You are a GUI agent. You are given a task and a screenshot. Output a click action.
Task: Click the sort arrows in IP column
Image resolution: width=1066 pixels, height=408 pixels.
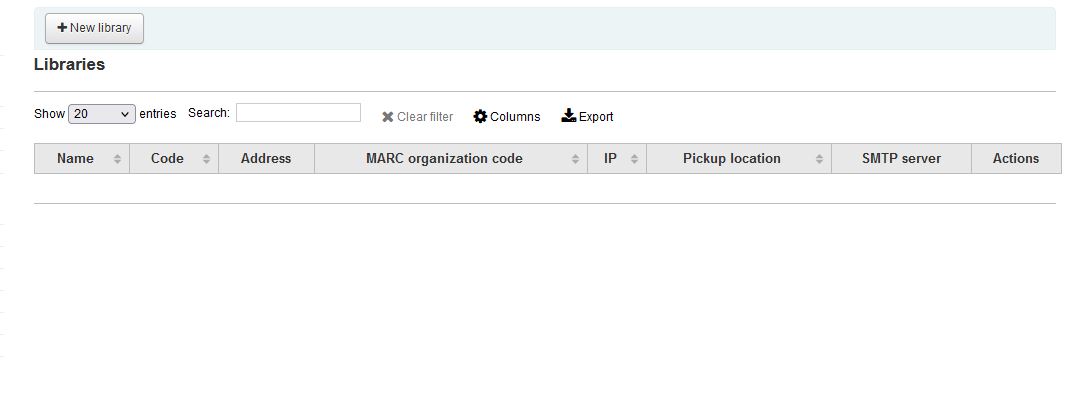[x=635, y=159]
